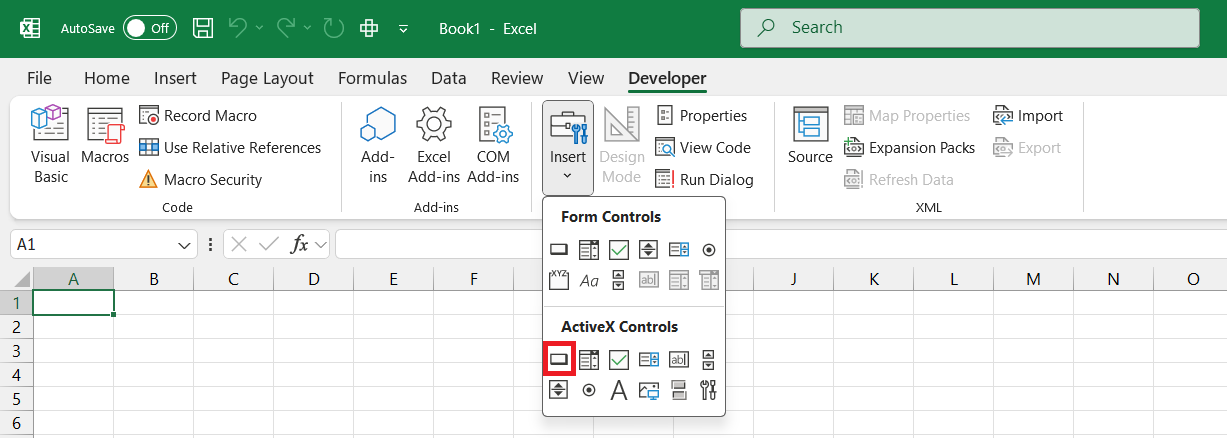Click Run Dialog
Image resolution: width=1227 pixels, height=438 pixels.
click(x=704, y=180)
